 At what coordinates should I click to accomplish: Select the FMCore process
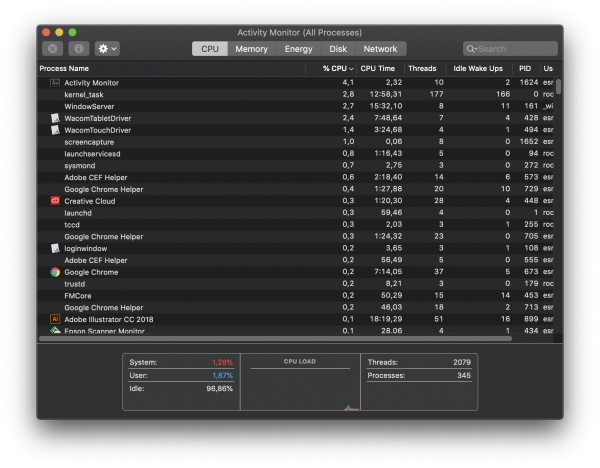(x=295, y=295)
